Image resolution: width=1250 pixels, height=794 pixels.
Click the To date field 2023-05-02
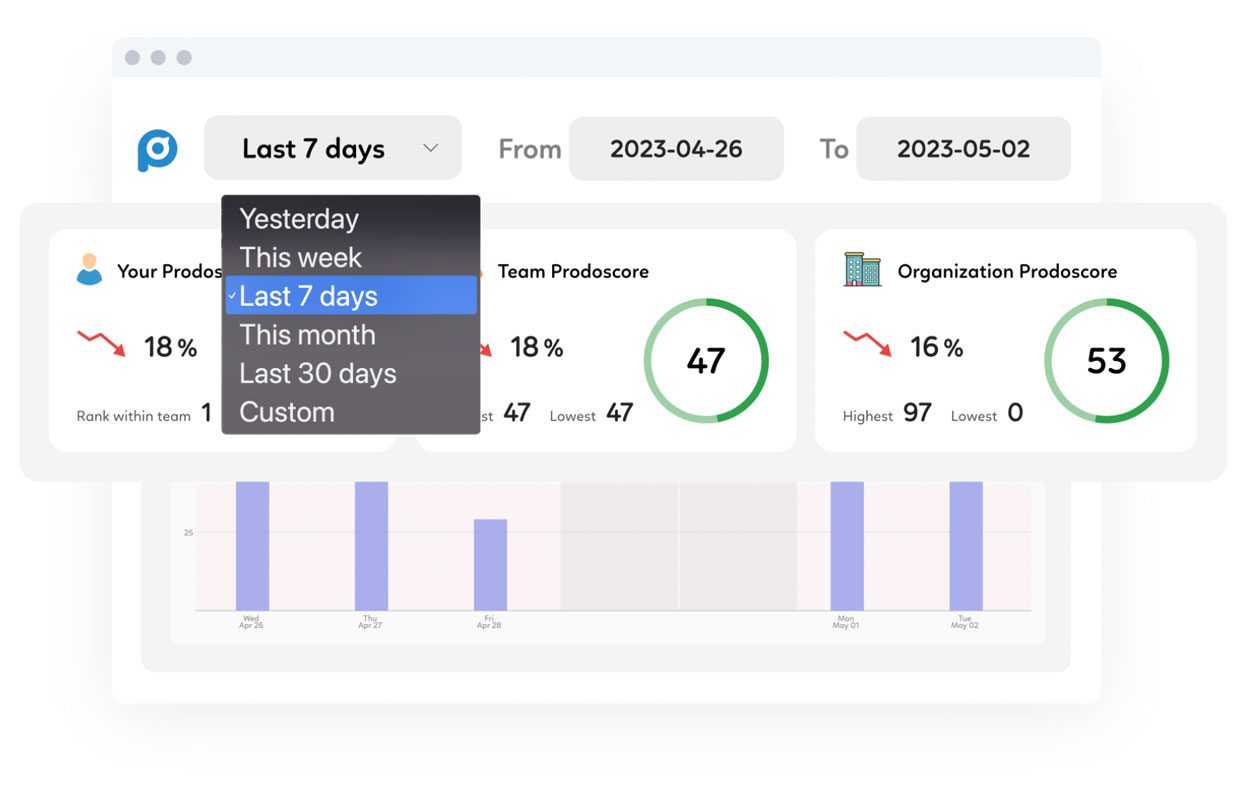point(963,149)
